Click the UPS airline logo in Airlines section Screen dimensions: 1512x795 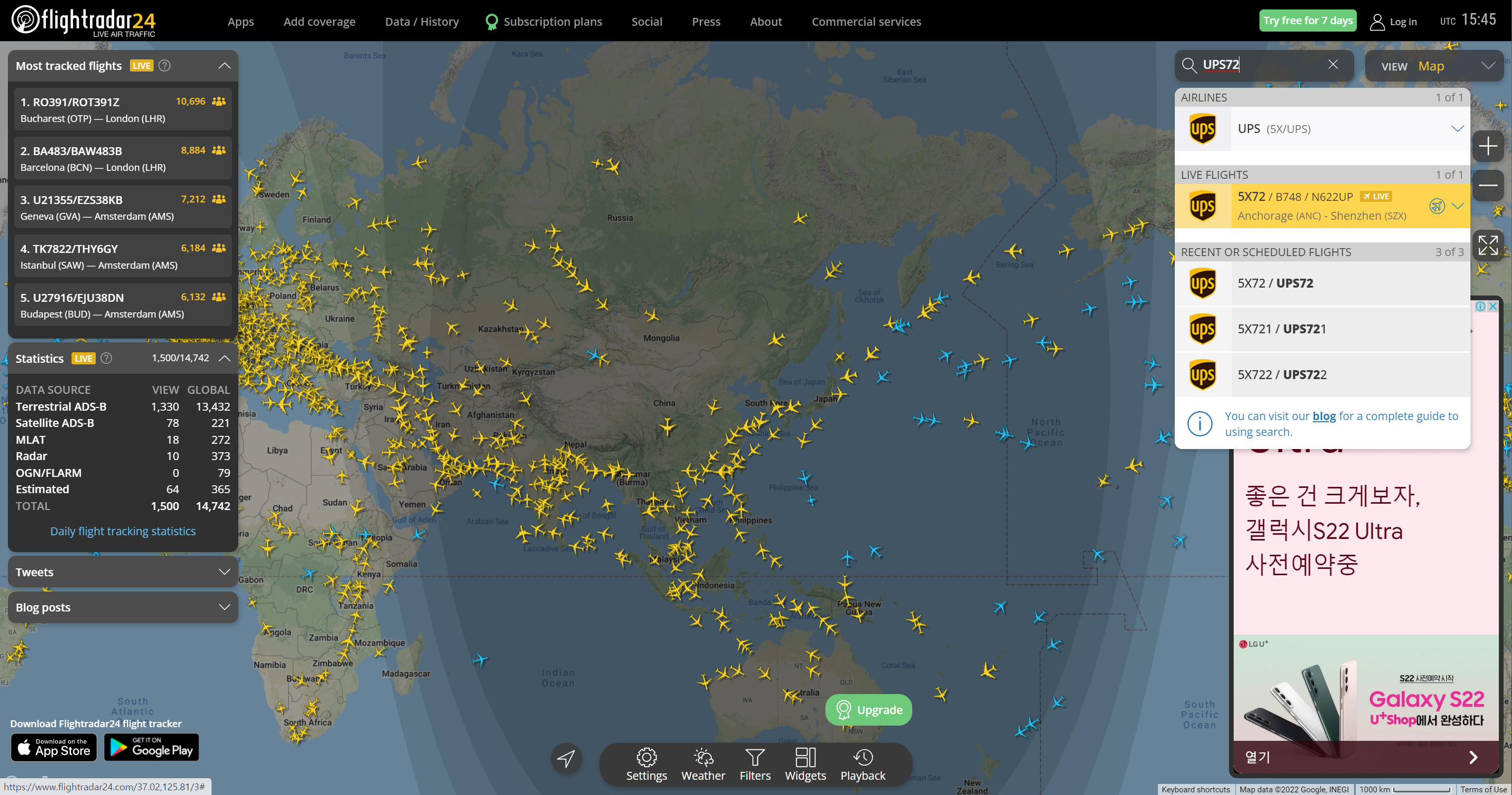tap(1202, 128)
